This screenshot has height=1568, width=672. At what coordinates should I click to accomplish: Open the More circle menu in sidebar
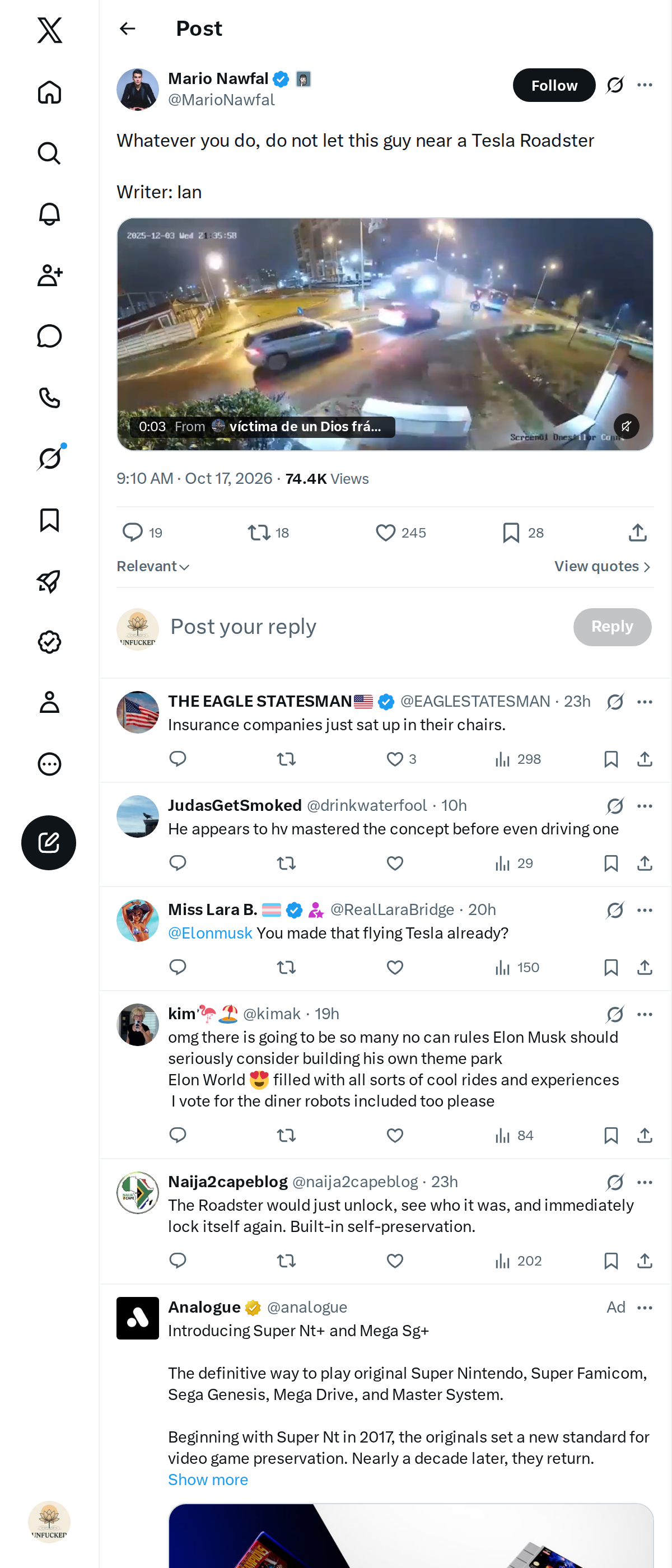49,763
